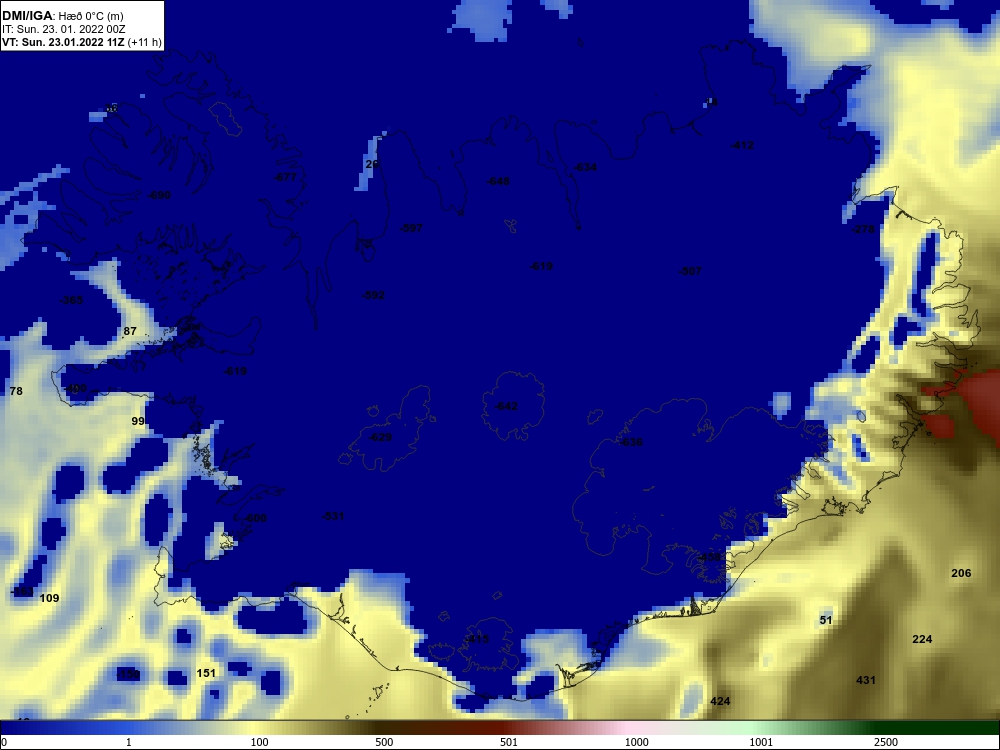Click the map value -600
Screen dimensions: 1000x750
(x=255, y=518)
